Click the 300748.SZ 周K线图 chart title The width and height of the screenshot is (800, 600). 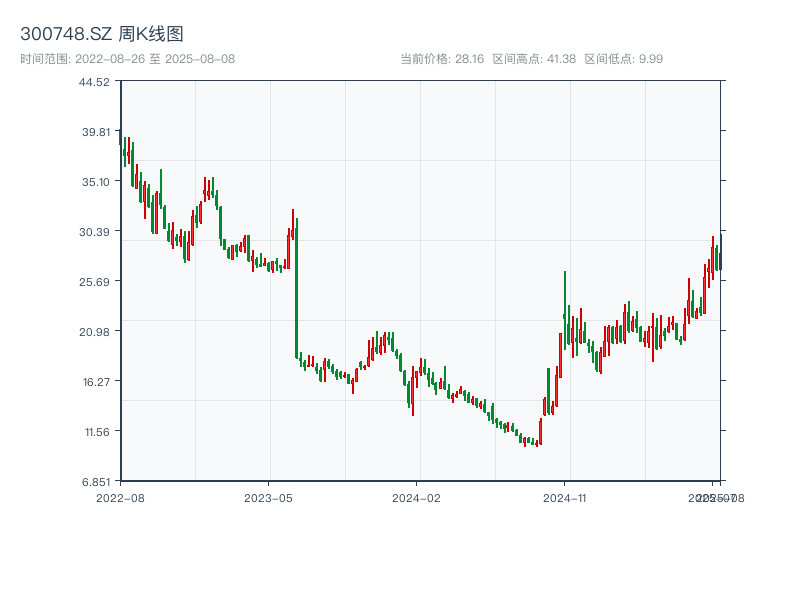pos(101,35)
